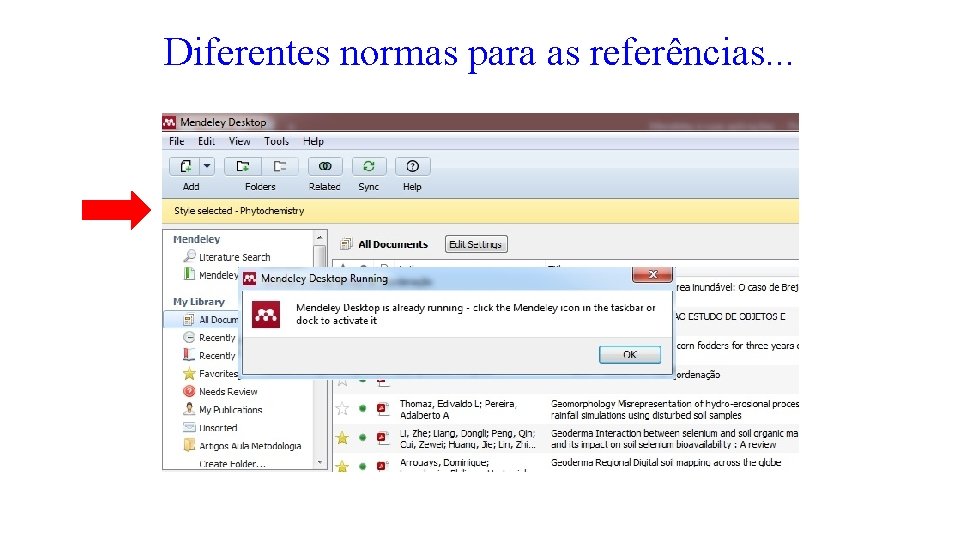The width and height of the screenshot is (960, 540).
Task: Click the 'Arrouays, Dominique' authors cell
Action: click(x=444, y=463)
